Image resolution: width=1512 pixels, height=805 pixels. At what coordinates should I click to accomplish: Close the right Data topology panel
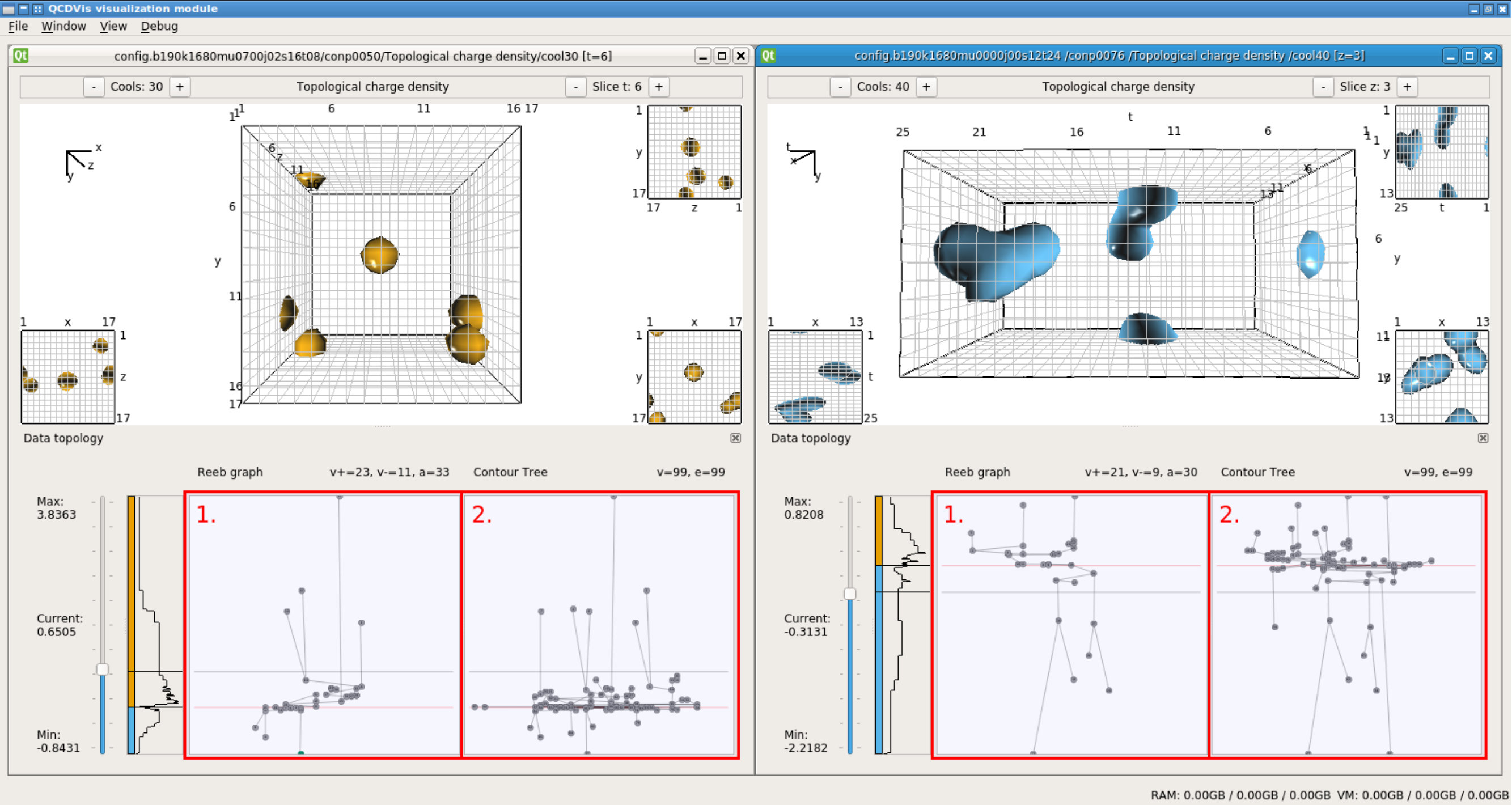[1483, 438]
